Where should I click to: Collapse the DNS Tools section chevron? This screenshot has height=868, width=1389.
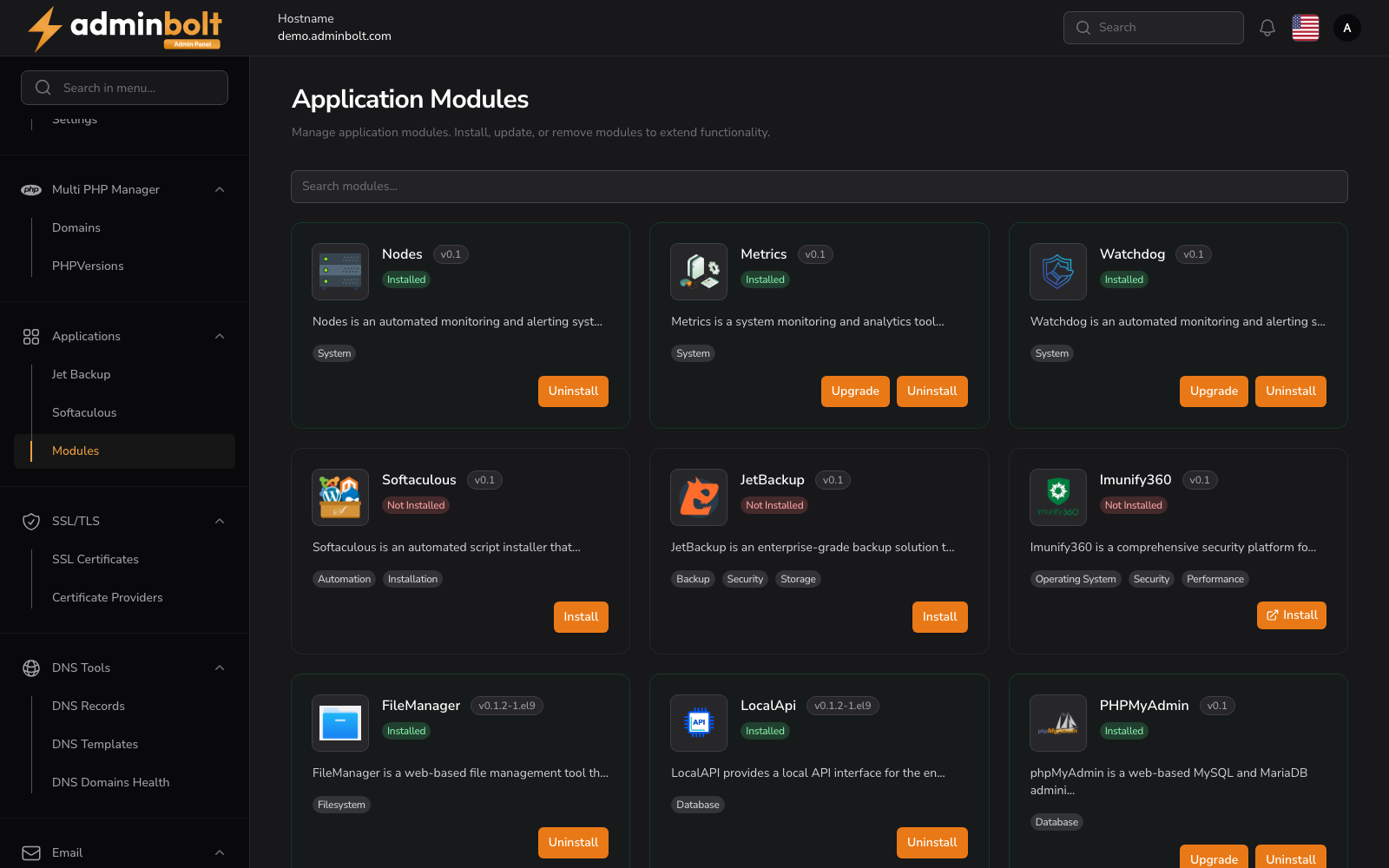(x=220, y=667)
